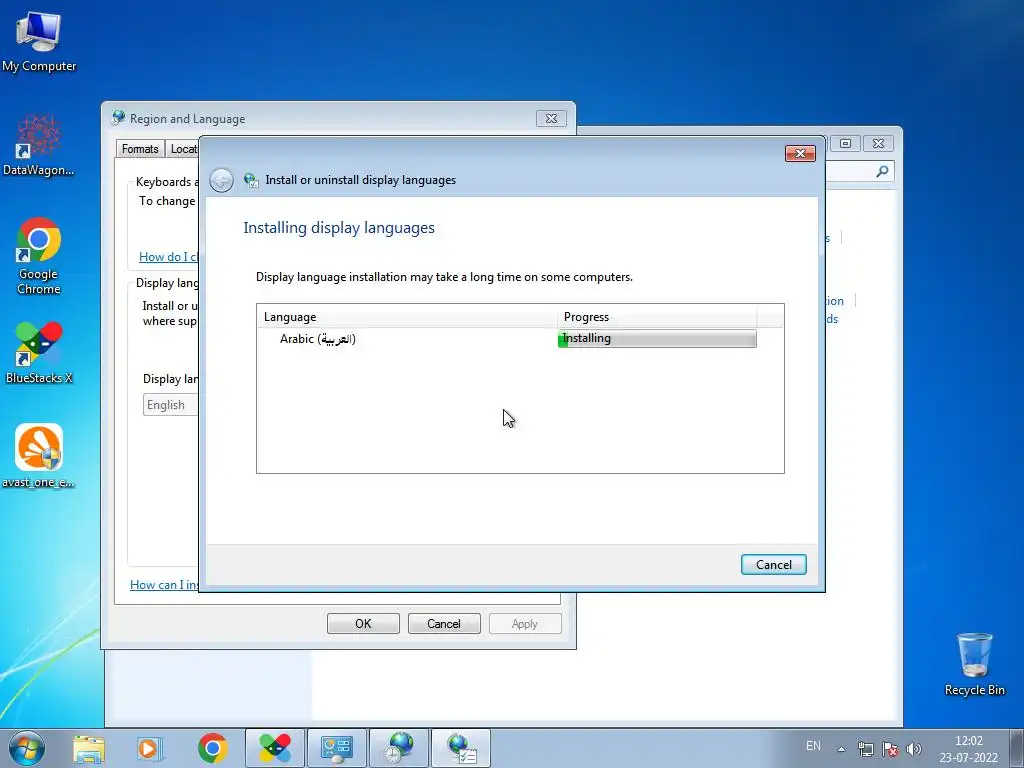Open the Recycle Bin
The image size is (1024, 768).
coord(974,664)
